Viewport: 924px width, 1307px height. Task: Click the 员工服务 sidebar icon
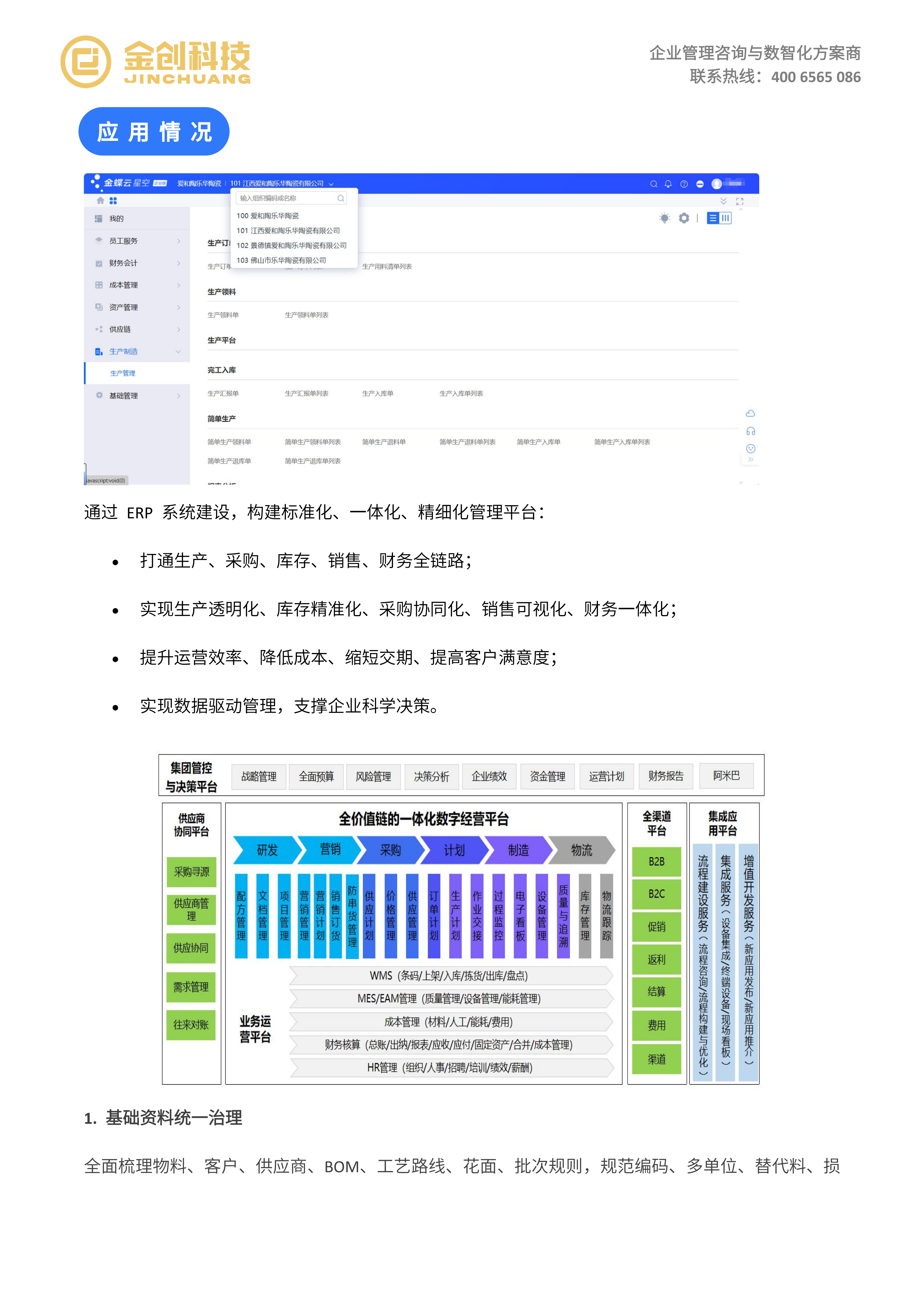pos(98,241)
